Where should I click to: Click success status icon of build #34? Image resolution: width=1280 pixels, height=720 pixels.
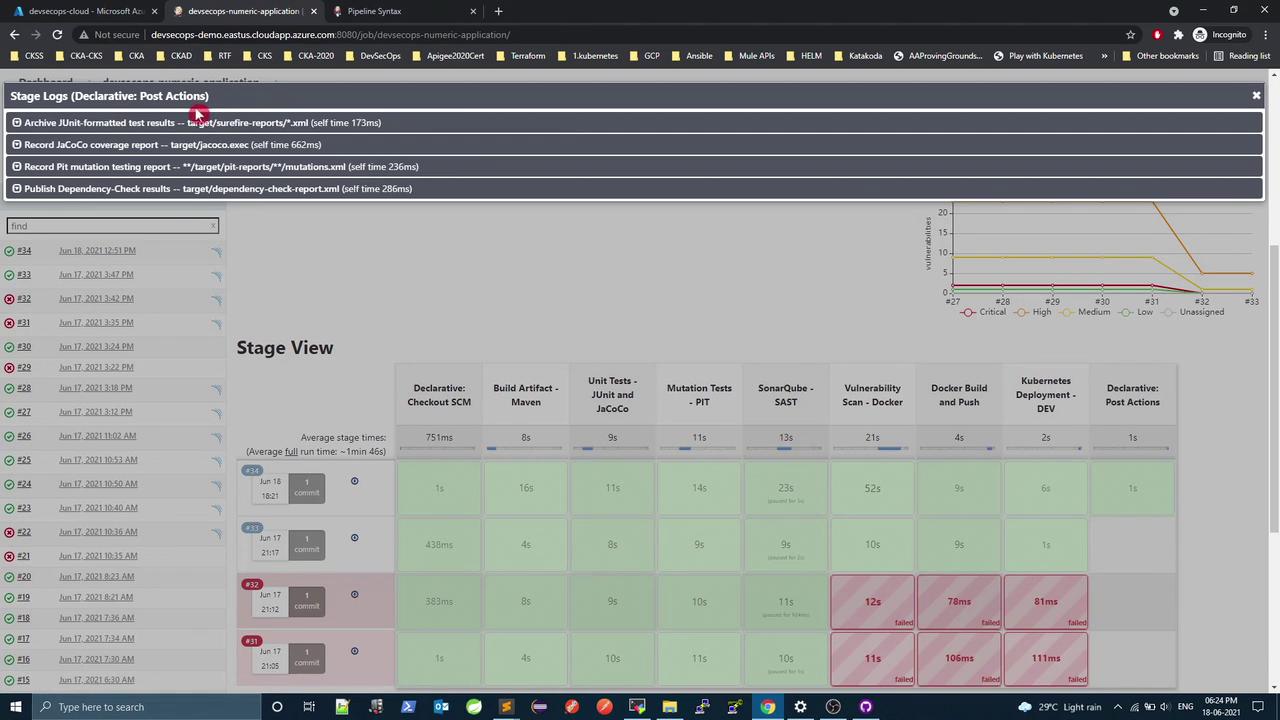[x=9, y=251]
